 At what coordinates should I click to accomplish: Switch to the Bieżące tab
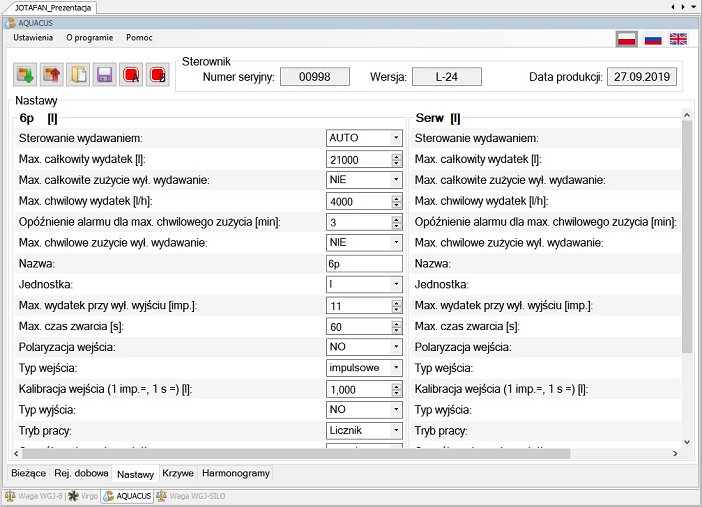[x=29, y=473]
